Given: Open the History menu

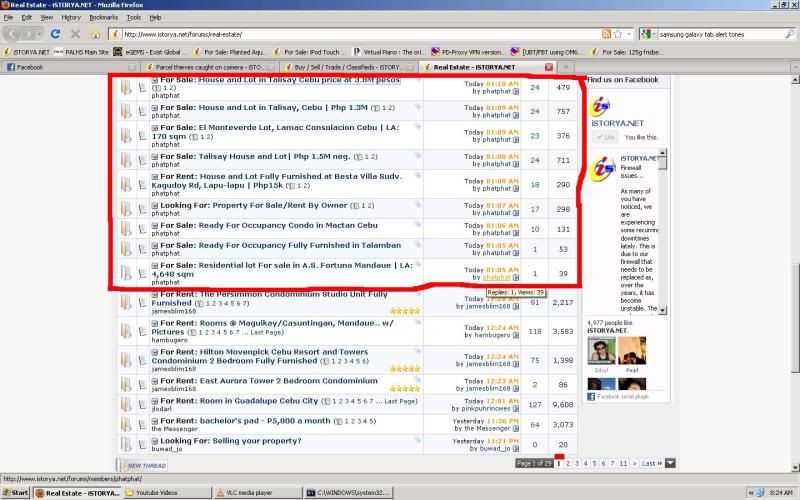Looking at the screenshot, I should 71,17.
